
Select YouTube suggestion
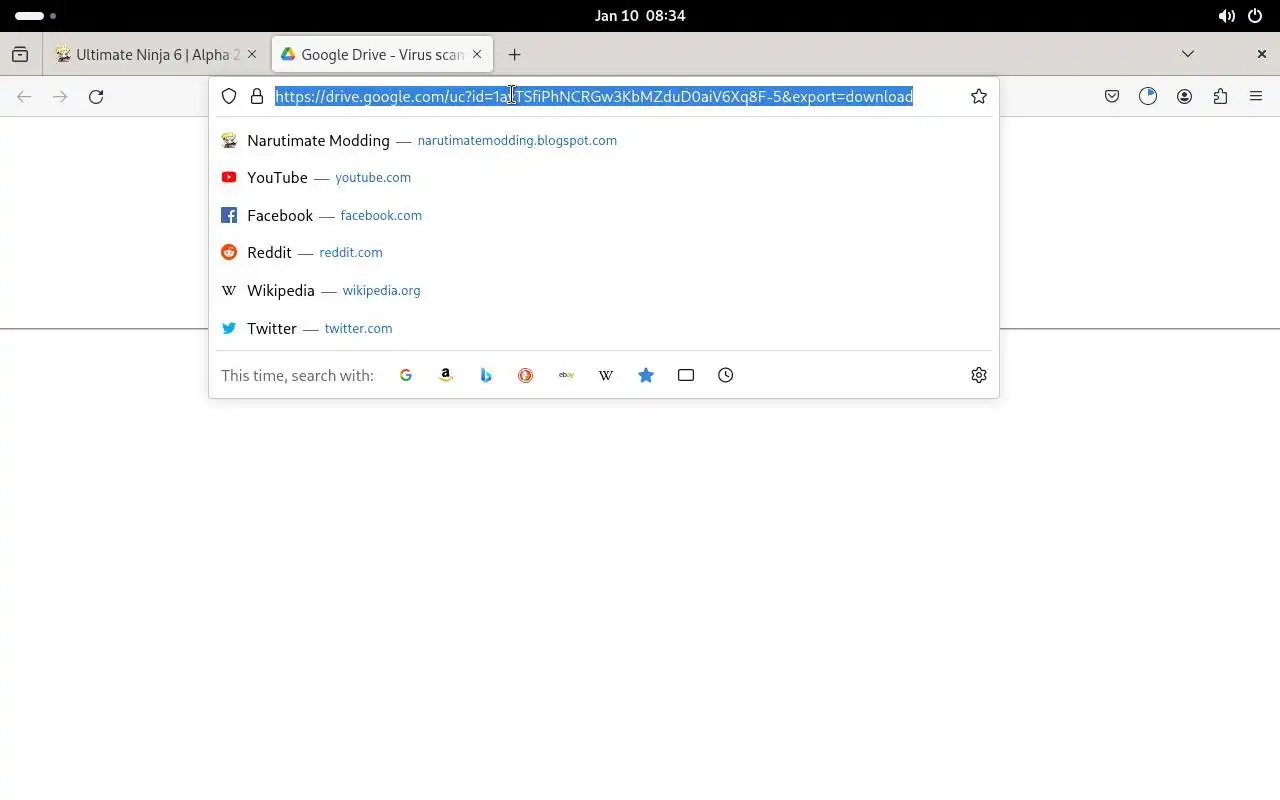point(604,177)
